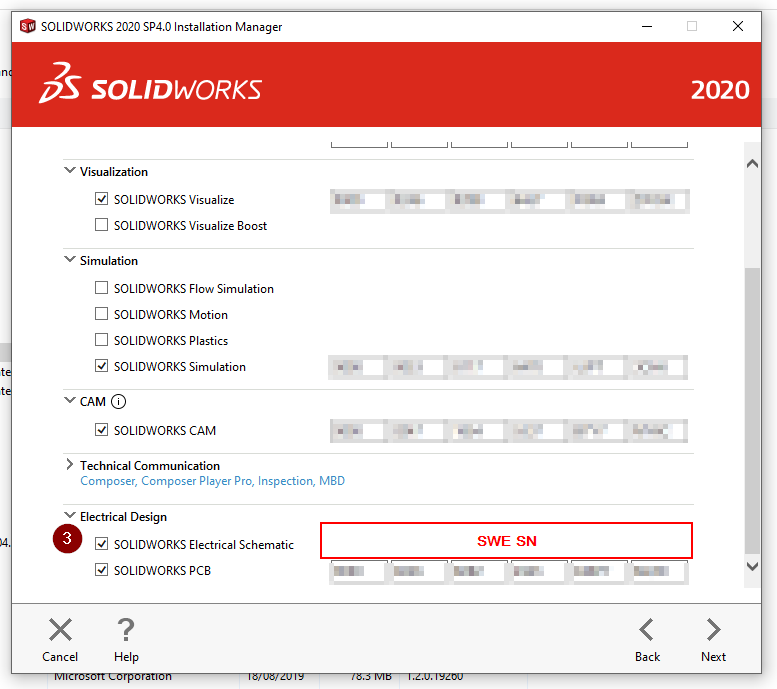777x689 pixels.
Task: Expand the Technical Communication section
Action: click(70, 465)
